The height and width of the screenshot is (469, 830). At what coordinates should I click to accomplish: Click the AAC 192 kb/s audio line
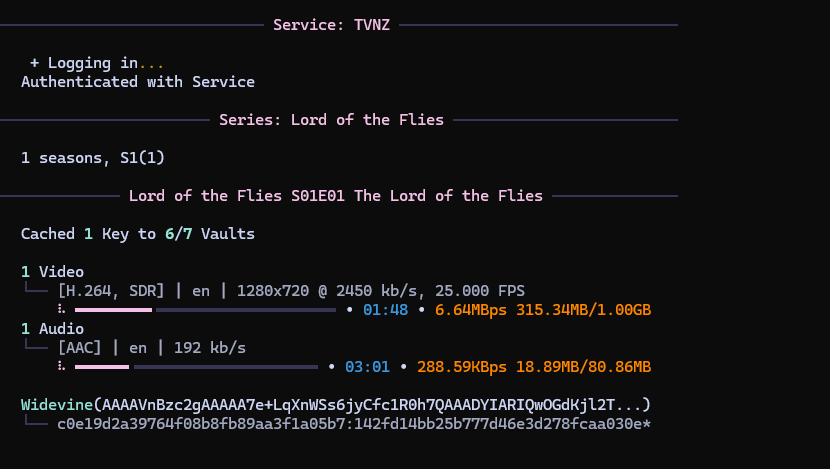pyautogui.click(x=152, y=348)
